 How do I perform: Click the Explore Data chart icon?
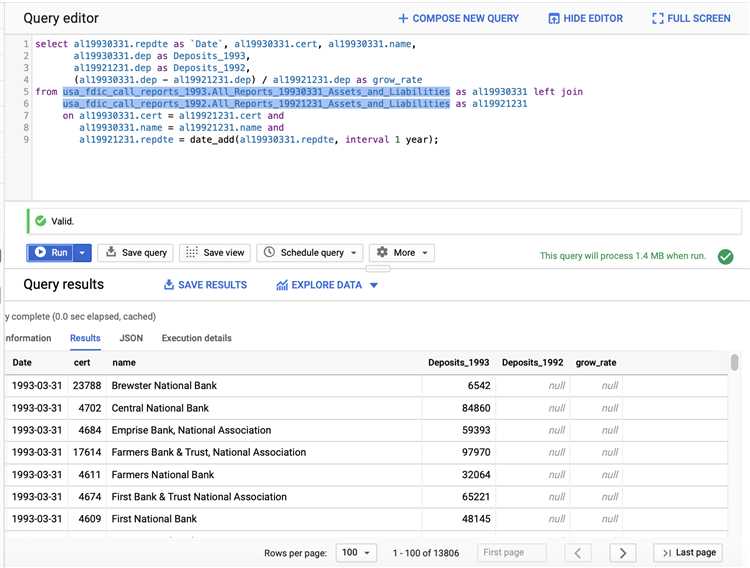282,285
